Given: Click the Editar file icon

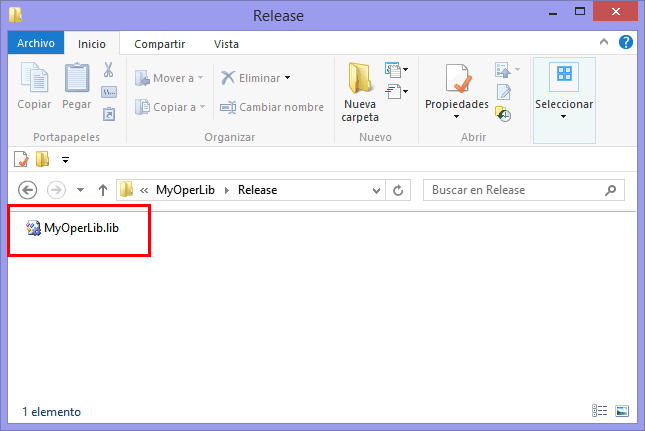Looking at the screenshot, I should 504,92.
